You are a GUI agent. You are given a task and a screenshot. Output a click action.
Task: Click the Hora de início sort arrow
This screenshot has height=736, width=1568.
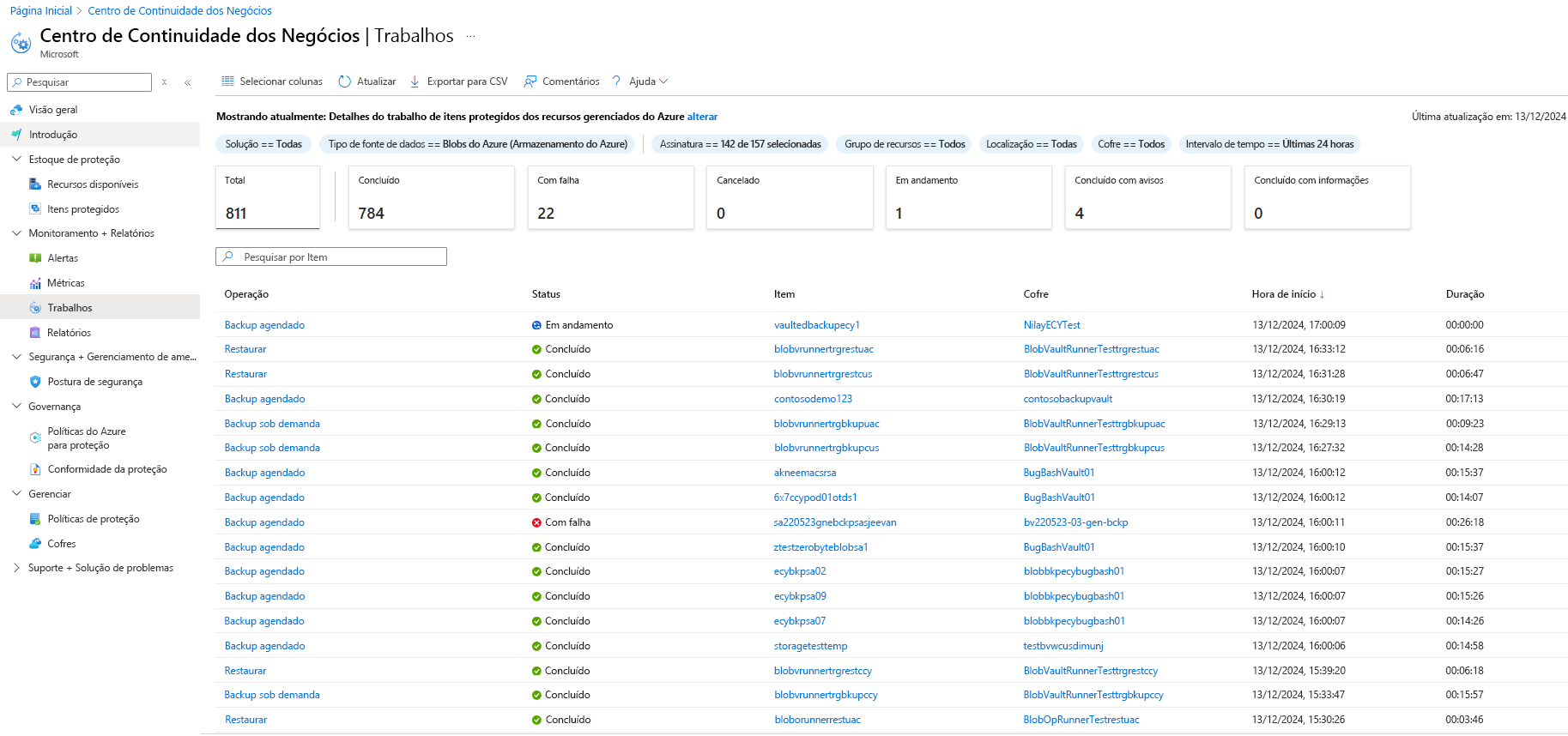coord(1322,294)
